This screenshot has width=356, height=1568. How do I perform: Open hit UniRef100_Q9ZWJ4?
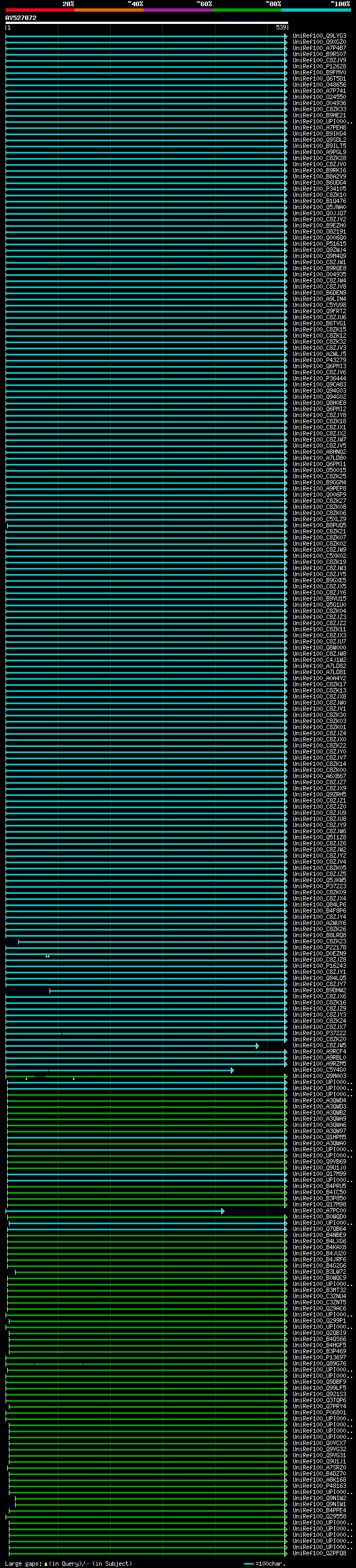click(x=319, y=250)
